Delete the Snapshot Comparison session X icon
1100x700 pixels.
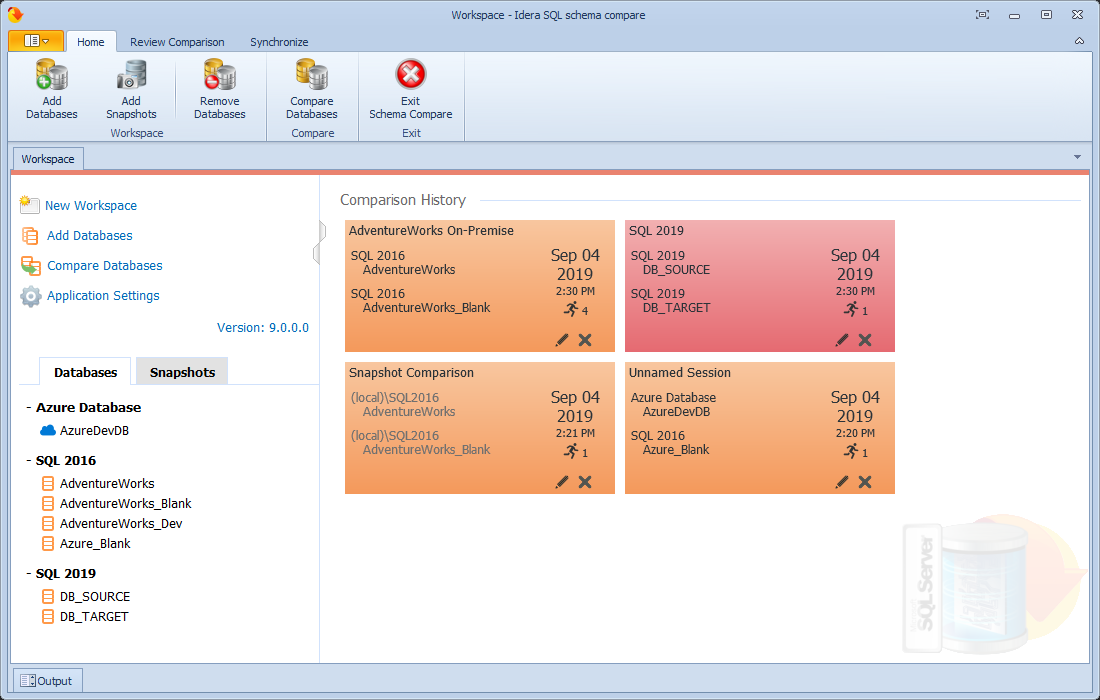click(585, 482)
